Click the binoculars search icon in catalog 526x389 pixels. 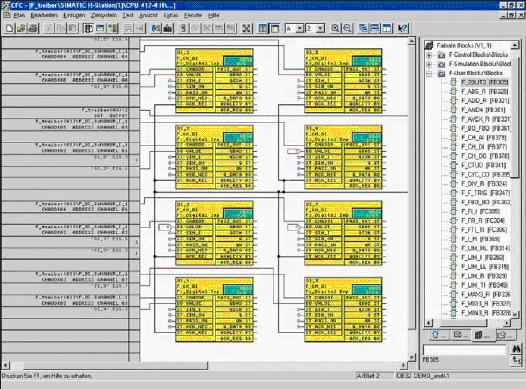[x=517, y=349]
